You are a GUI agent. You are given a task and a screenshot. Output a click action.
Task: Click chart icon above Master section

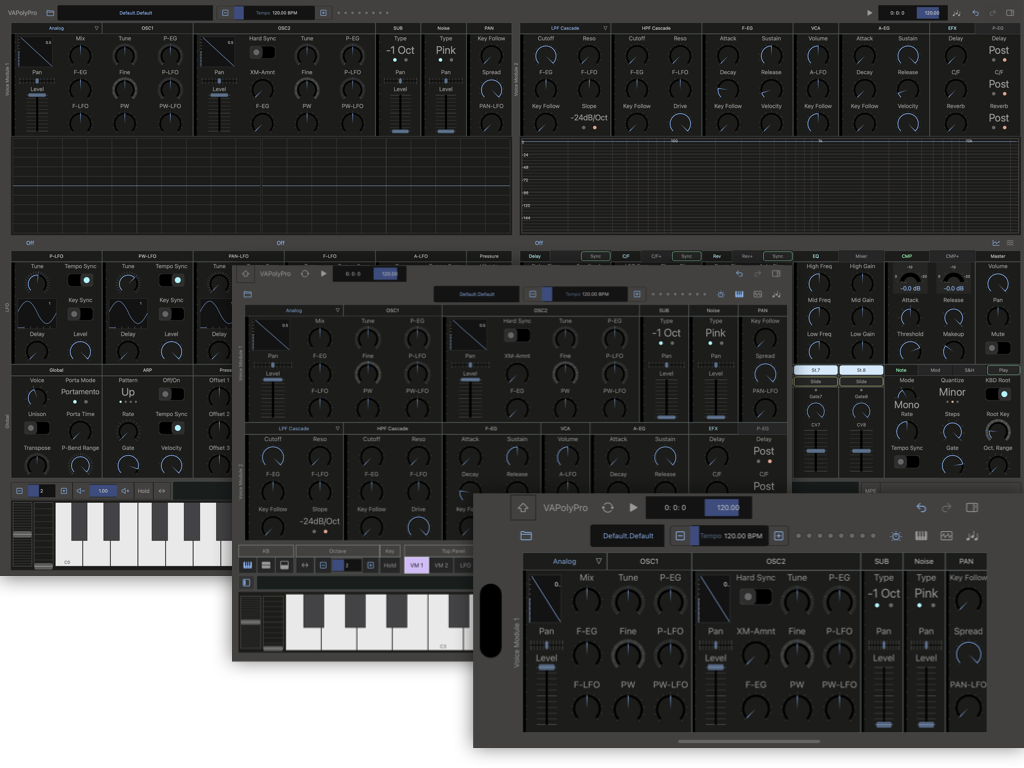point(996,243)
